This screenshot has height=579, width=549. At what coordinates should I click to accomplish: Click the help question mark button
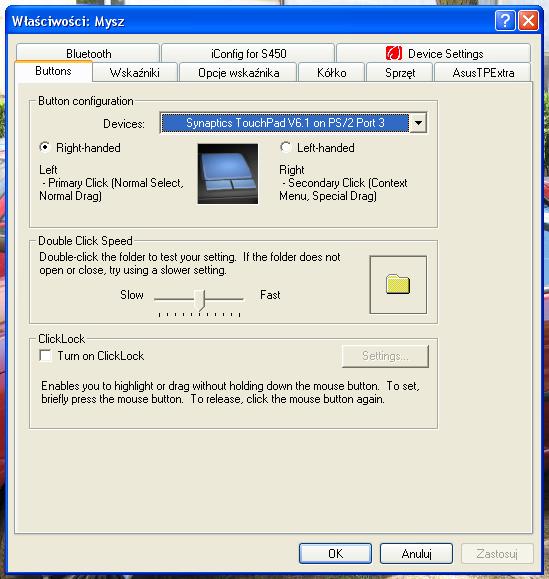pyautogui.click(x=505, y=21)
